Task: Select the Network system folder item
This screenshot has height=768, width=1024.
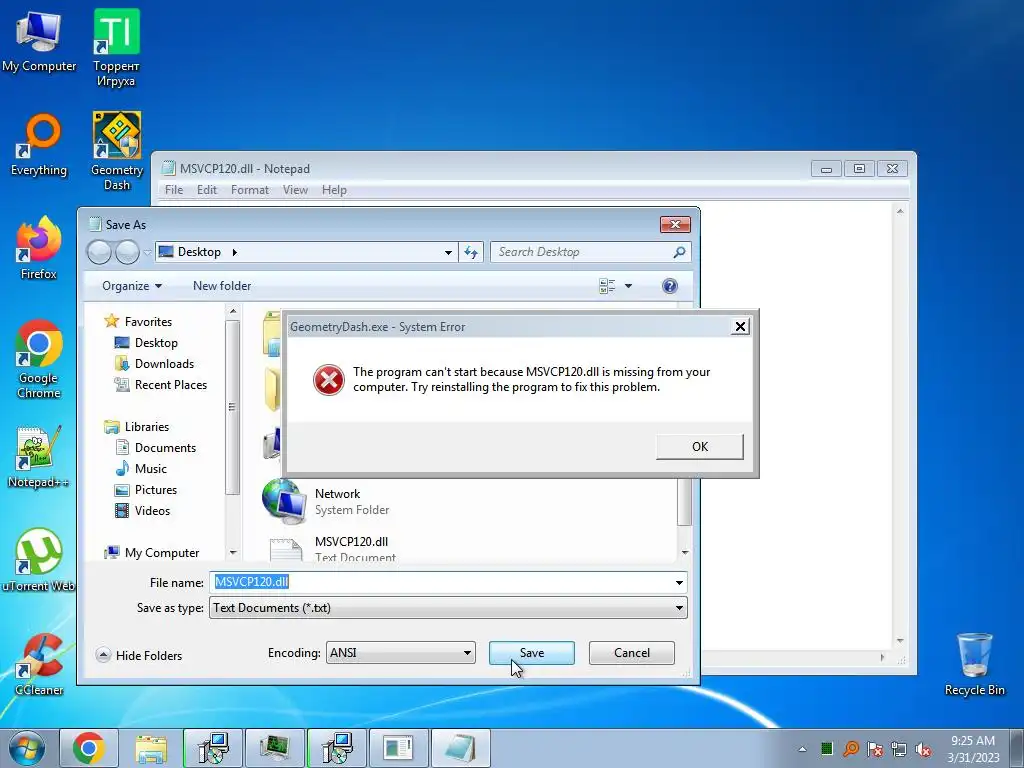Action: tap(327, 502)
